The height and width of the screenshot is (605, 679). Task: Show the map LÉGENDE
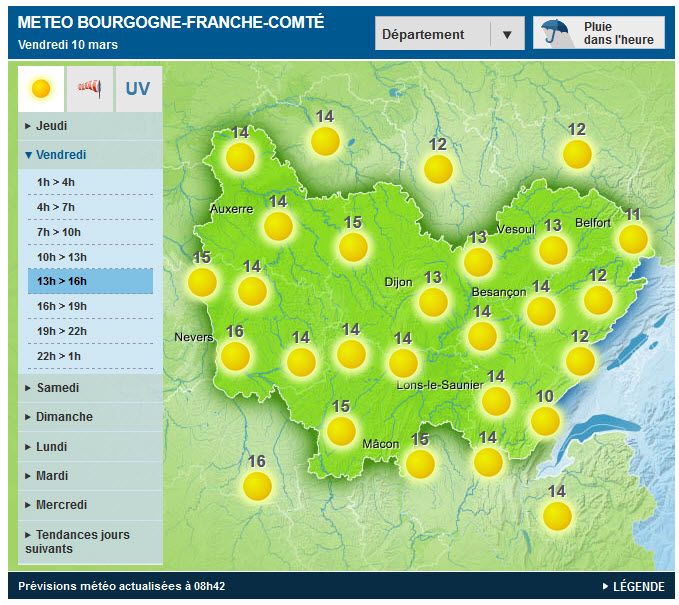632,586
